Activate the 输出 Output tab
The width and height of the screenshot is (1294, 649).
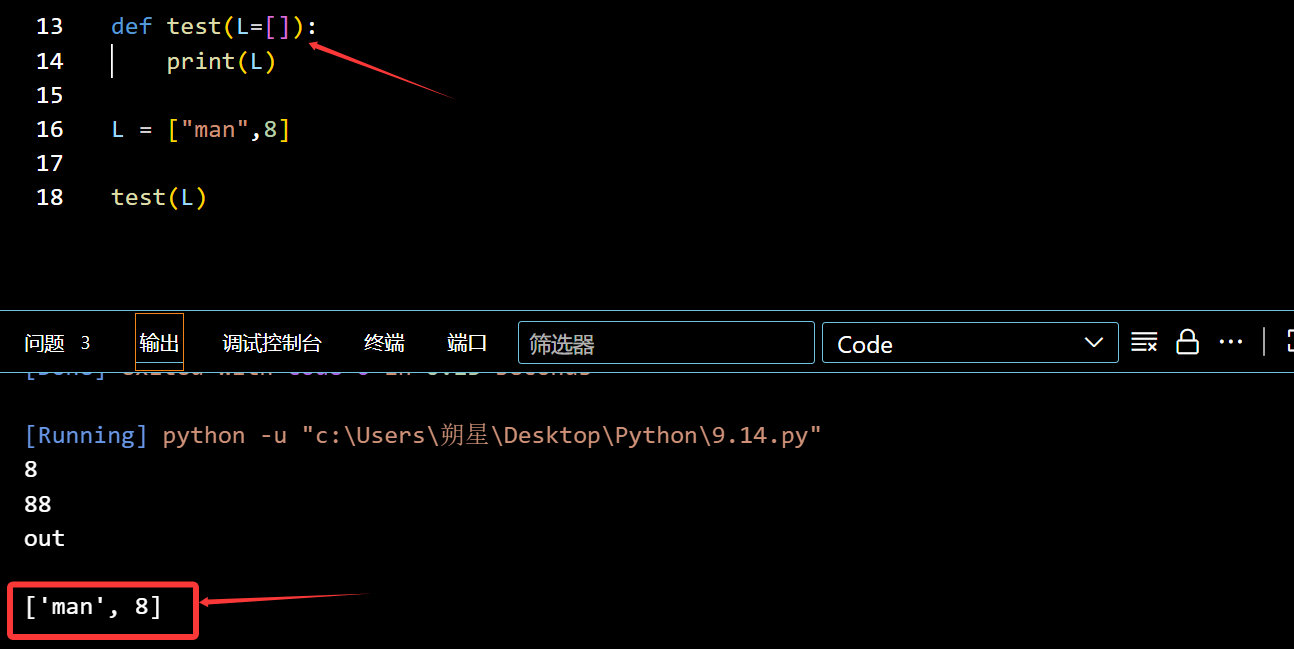tap(158, 342)
